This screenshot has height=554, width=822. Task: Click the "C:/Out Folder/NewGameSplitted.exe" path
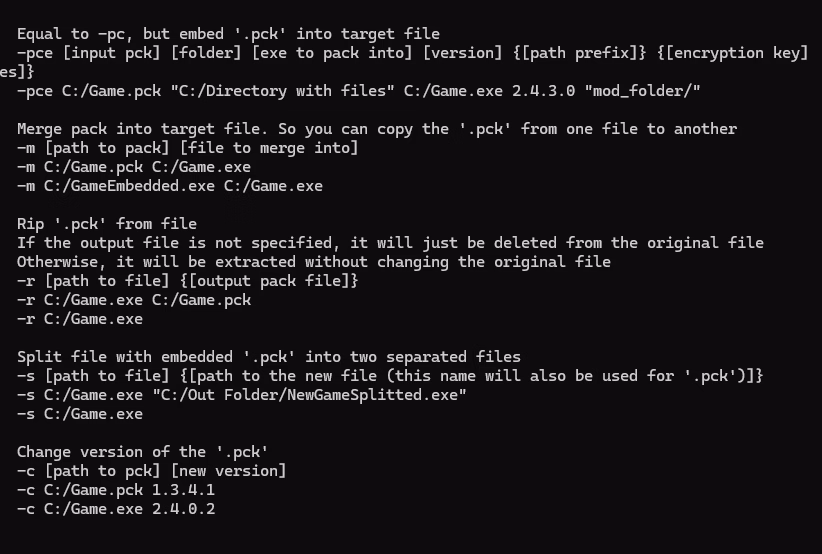click(x=310, y=395)
